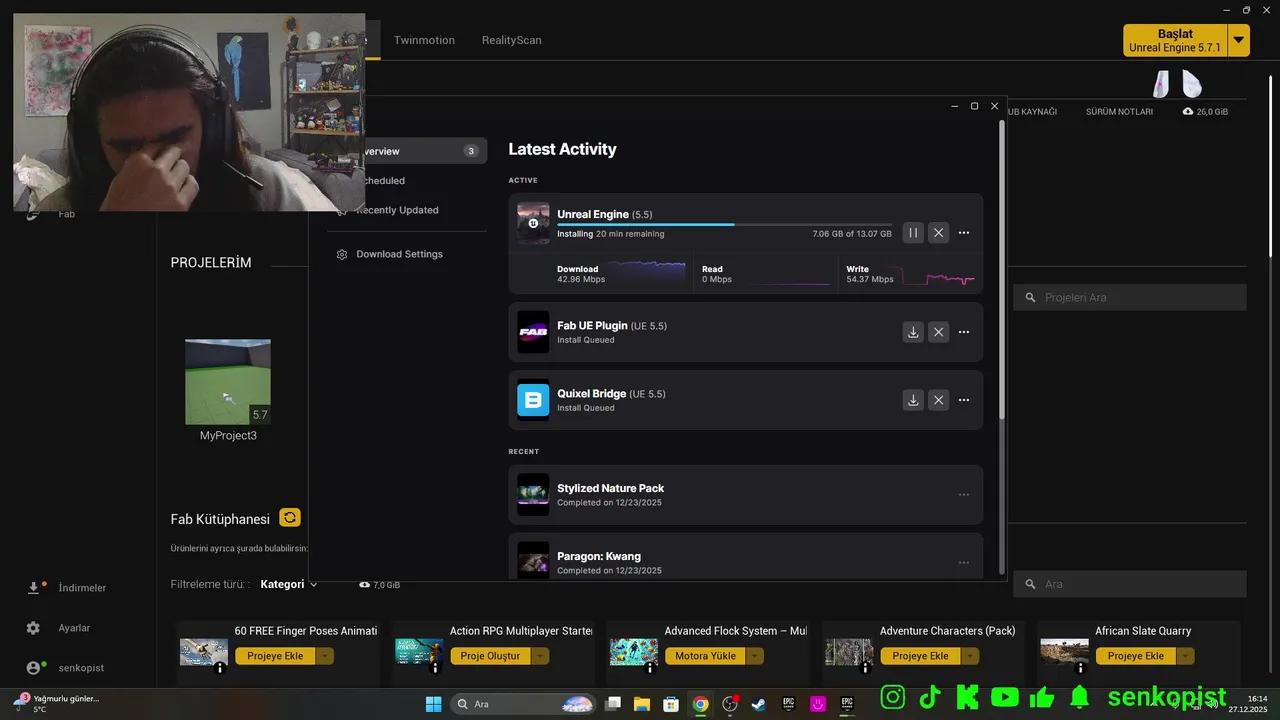Expand dropdown arrow beside African Slate Quarry button
The width and height of the screenshot is (1280, 720).
point(1185,656)
